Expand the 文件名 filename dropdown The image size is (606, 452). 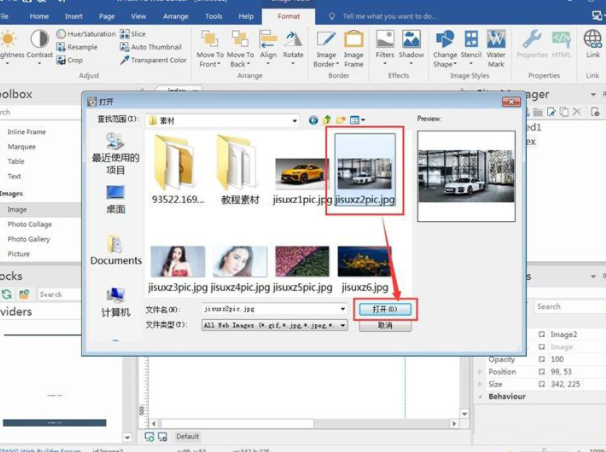(342, 309)
